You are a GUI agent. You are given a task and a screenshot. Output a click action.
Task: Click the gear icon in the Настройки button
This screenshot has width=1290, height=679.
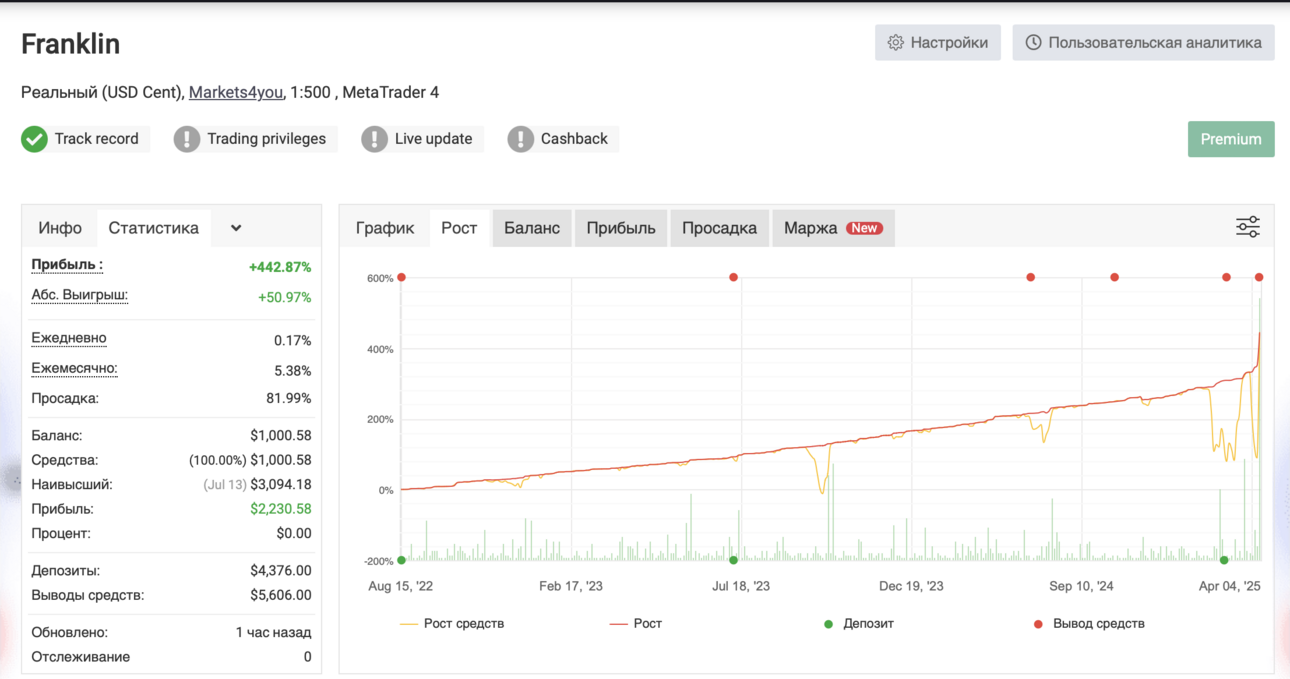coord(895,43)
